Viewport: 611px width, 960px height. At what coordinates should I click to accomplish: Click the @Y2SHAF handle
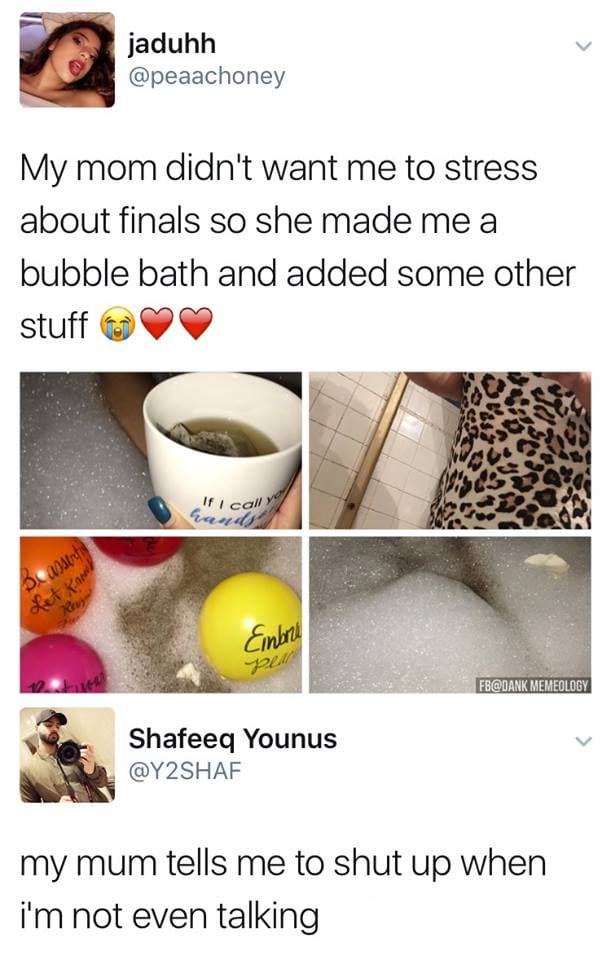coord(184,771)
